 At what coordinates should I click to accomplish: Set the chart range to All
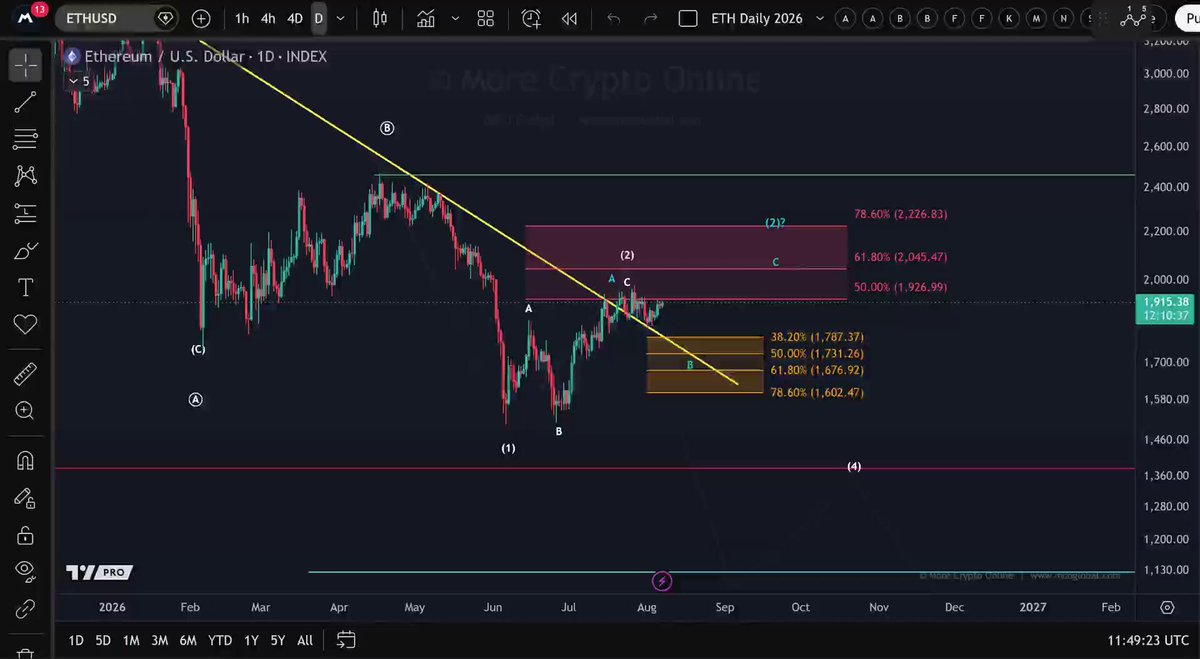coord(305,640)
